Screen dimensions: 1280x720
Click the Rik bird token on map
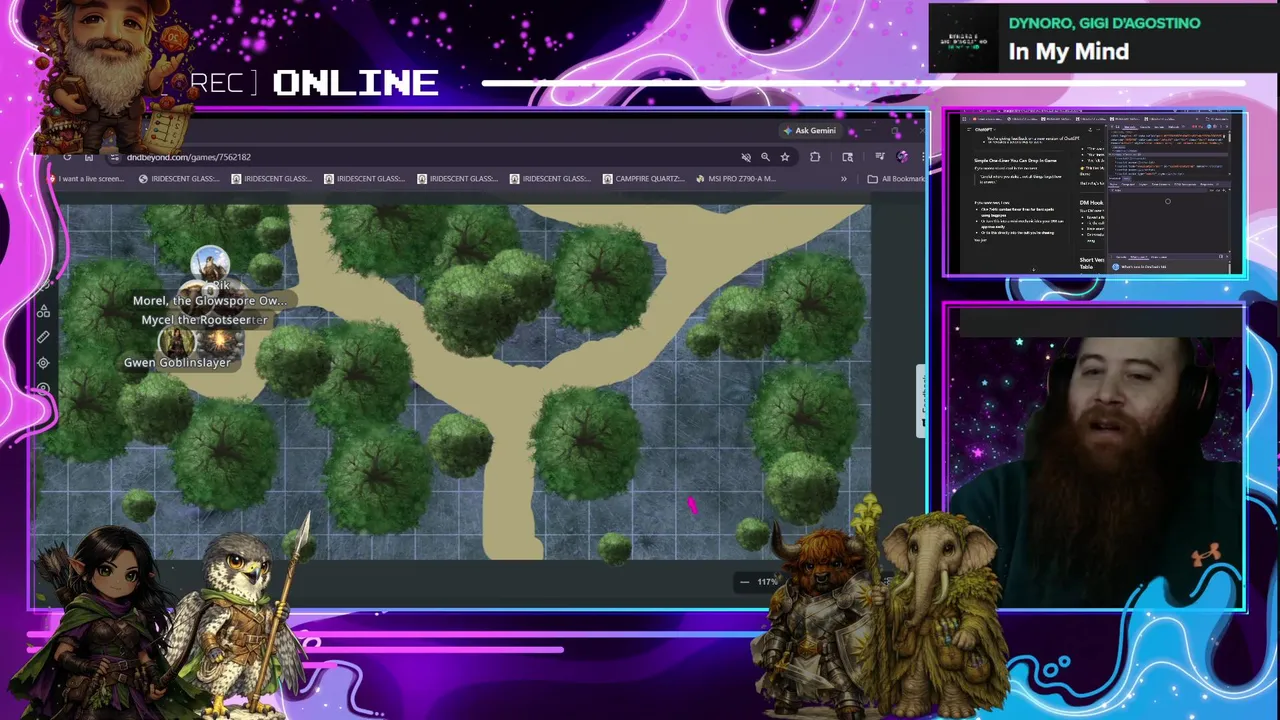coord(210,266)
